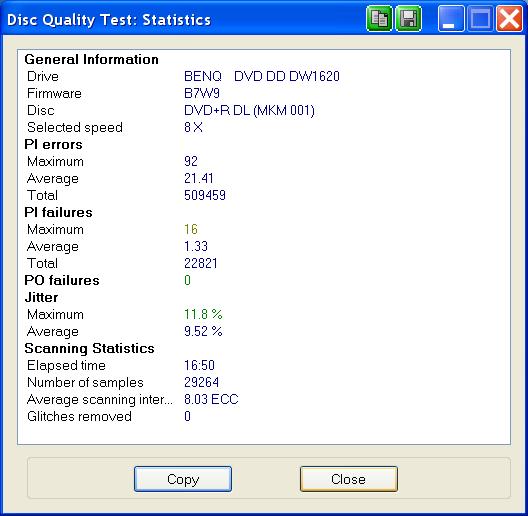The width and height of the screenshot is (528, 516).
Task: Click the floppy disk save icon
Action: (x=408, y=19)
